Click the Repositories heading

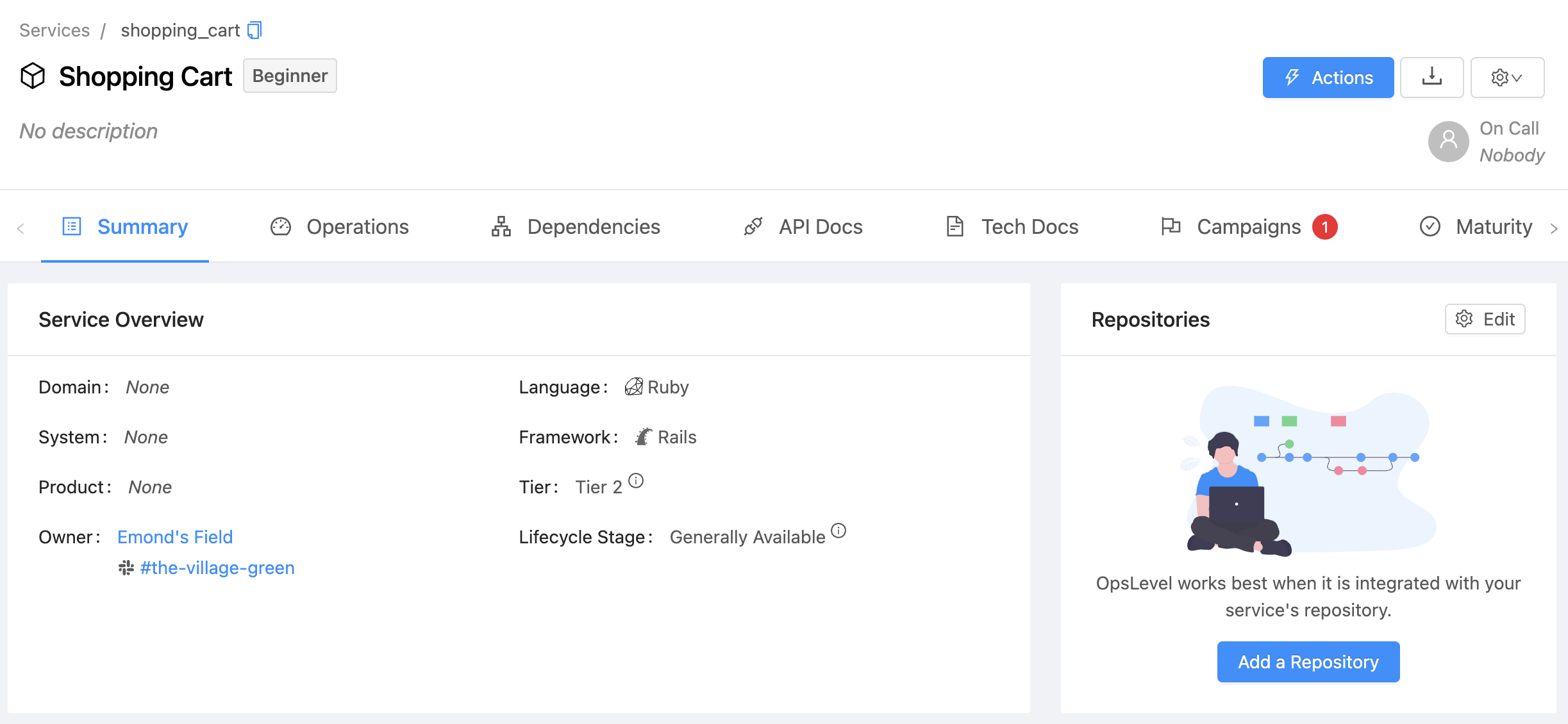click(x=1151, y=319)
